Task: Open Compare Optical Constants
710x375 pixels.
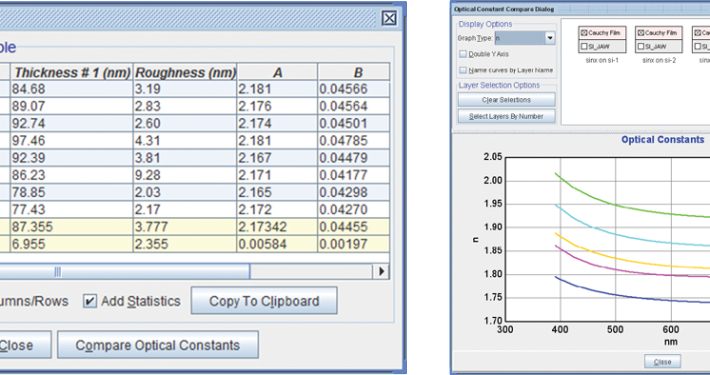Action: [x=158, y=345]
